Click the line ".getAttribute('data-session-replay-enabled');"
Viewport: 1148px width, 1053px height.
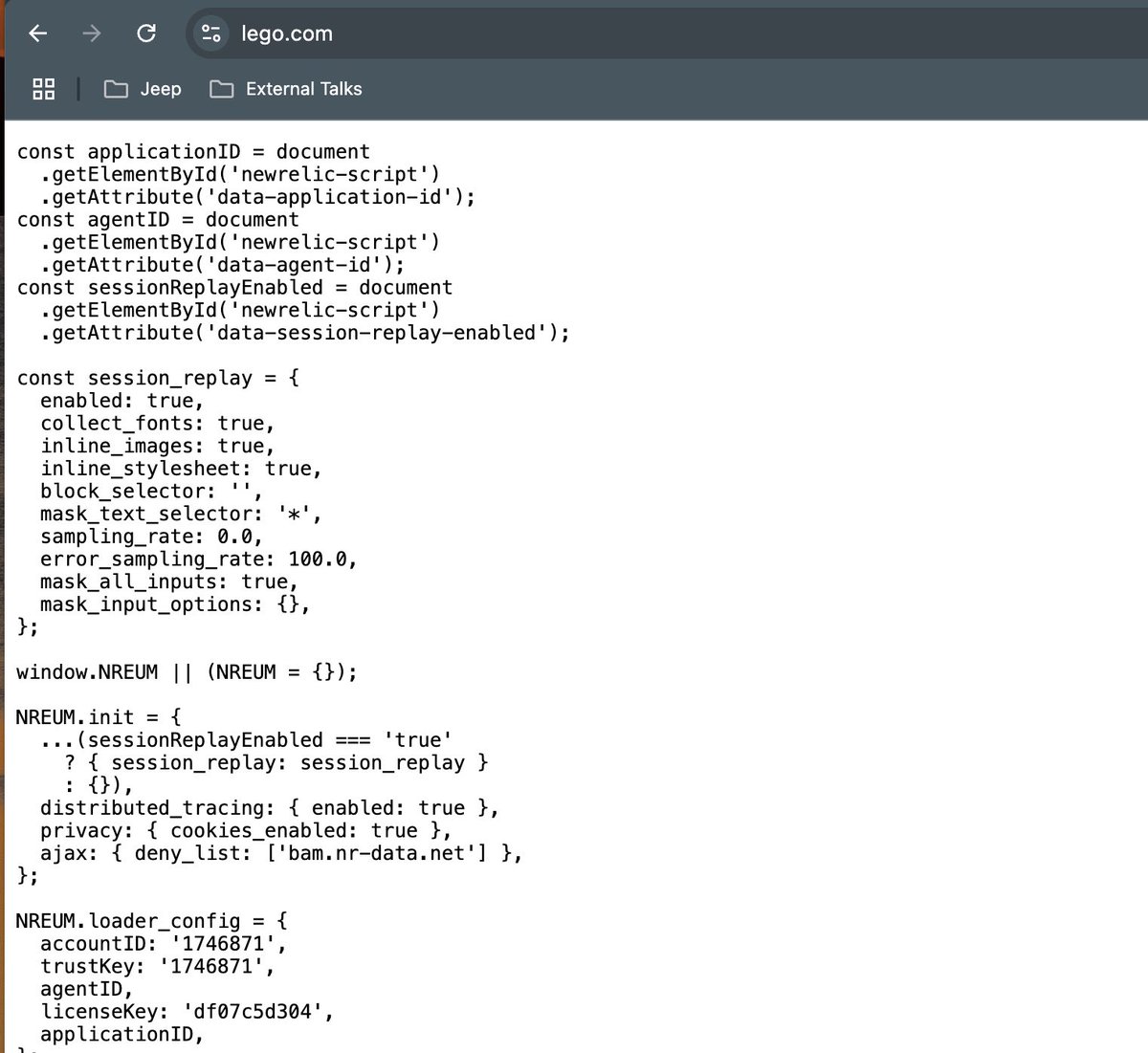tap(304, 333)
